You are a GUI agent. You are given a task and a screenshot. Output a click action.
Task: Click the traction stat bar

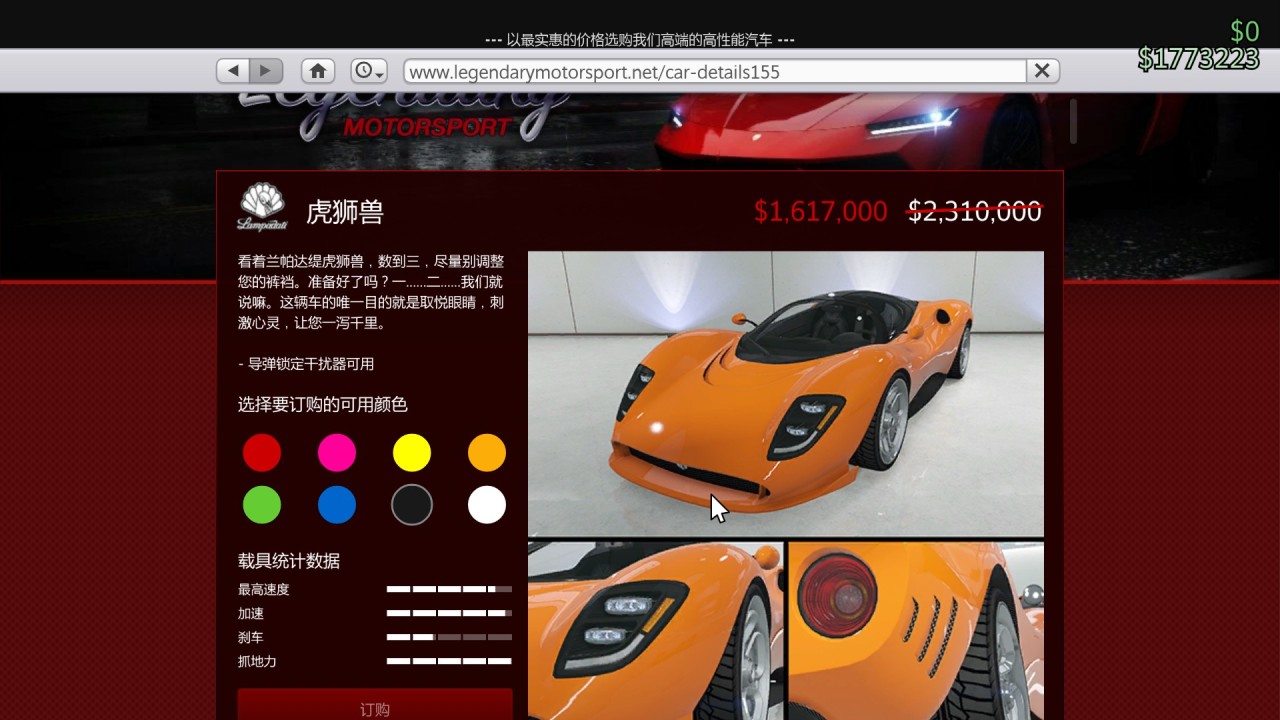pos(449,661)
